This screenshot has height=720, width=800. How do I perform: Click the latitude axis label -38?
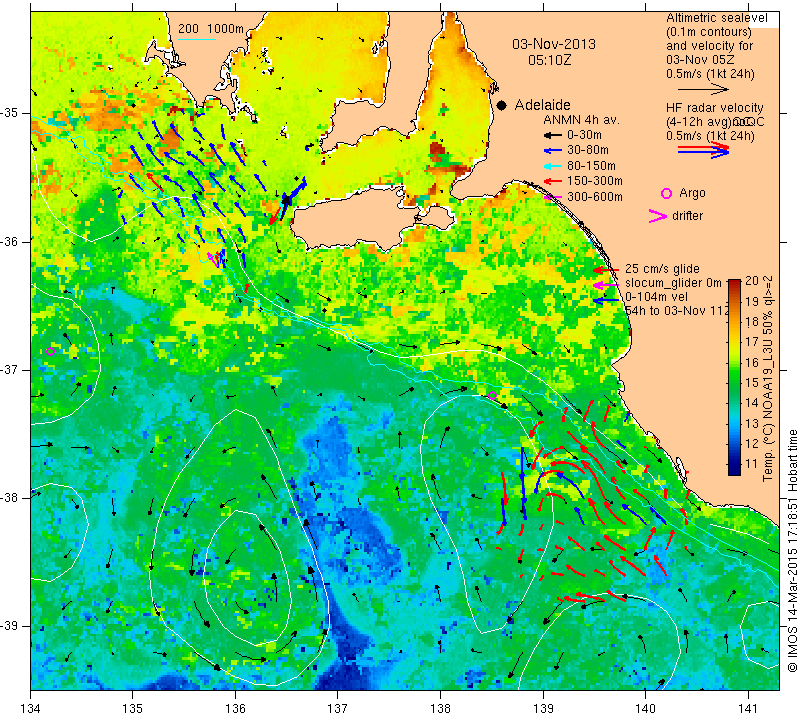[x=9, y=498]
